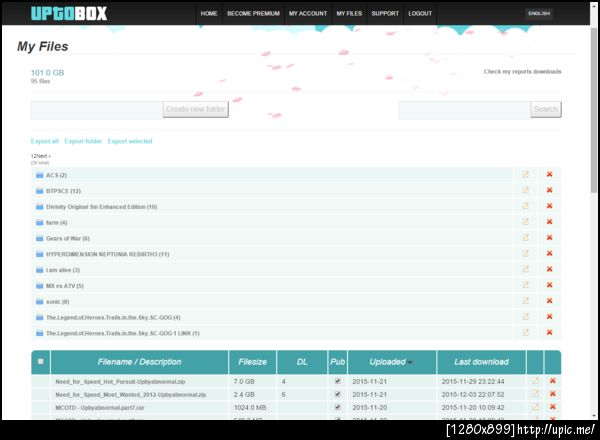Sort by Filesize column header
Viewport: 600px width, 440px height.
253,362
